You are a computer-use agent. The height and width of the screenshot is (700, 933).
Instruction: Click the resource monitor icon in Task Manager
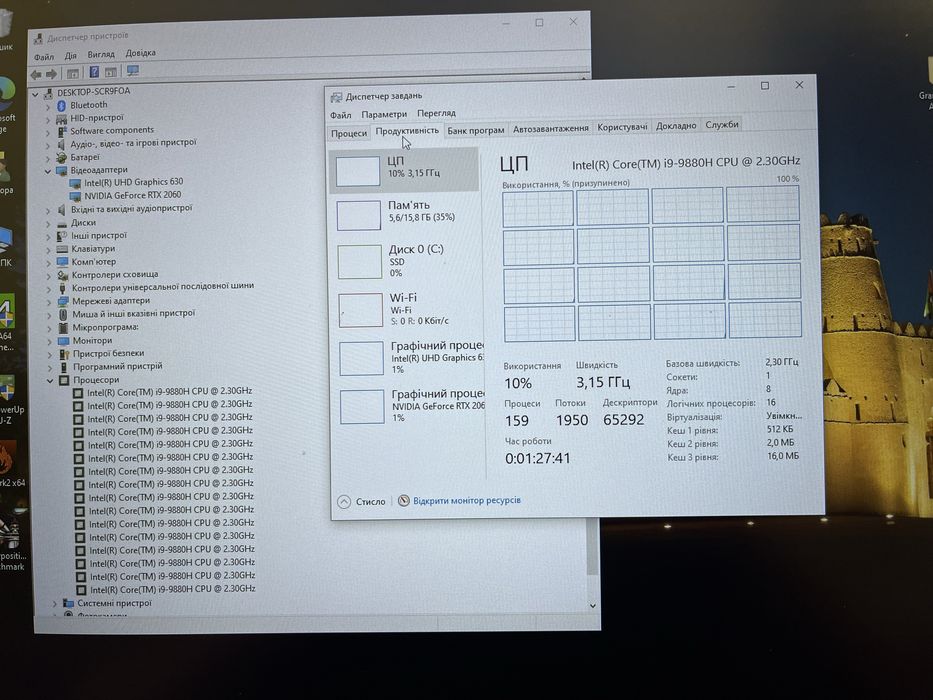point(403,501)
